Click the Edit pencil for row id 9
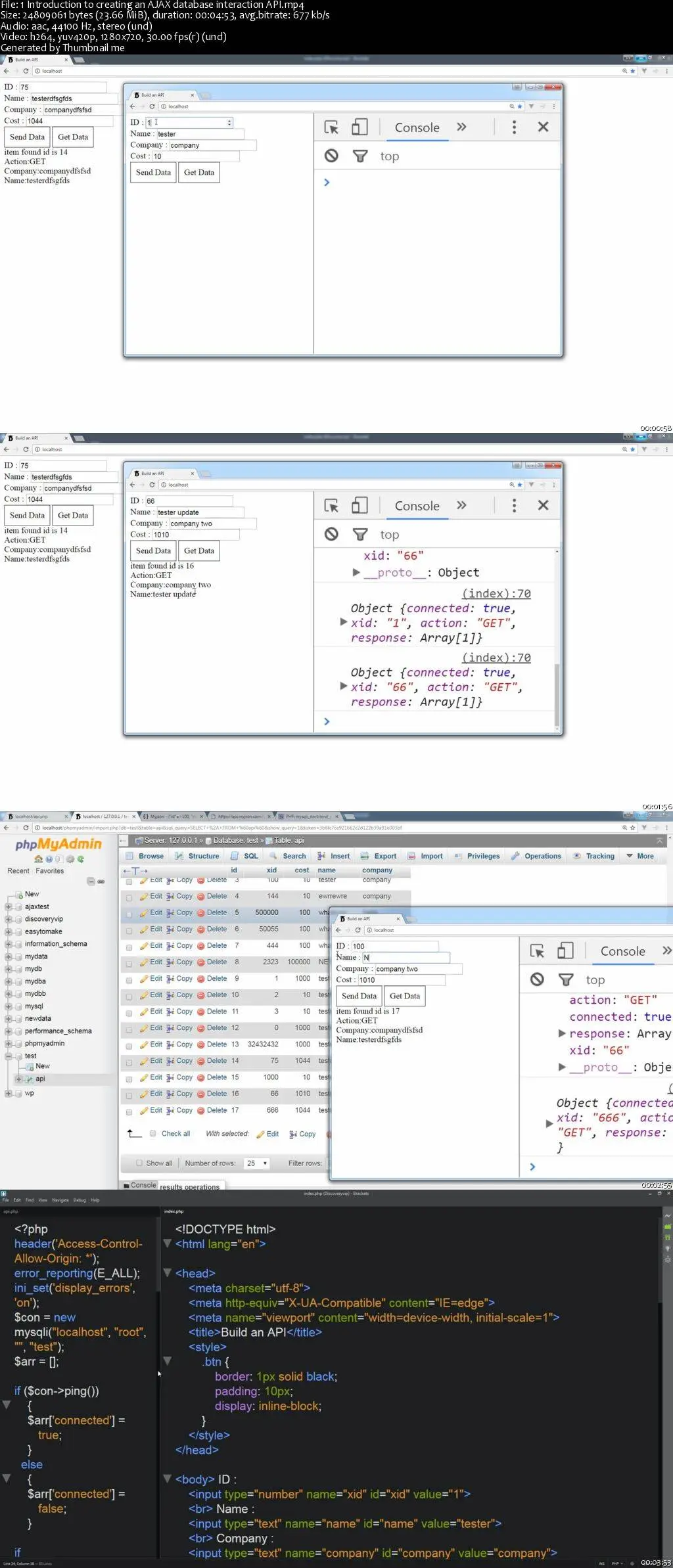Screen dimensions: 673x1568 pos(143,979)
